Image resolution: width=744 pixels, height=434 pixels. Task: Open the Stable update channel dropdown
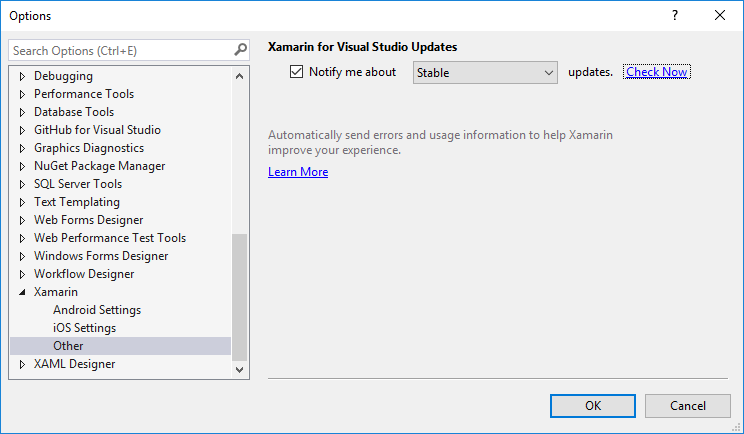pyautogui.click(x=485, y=73)
